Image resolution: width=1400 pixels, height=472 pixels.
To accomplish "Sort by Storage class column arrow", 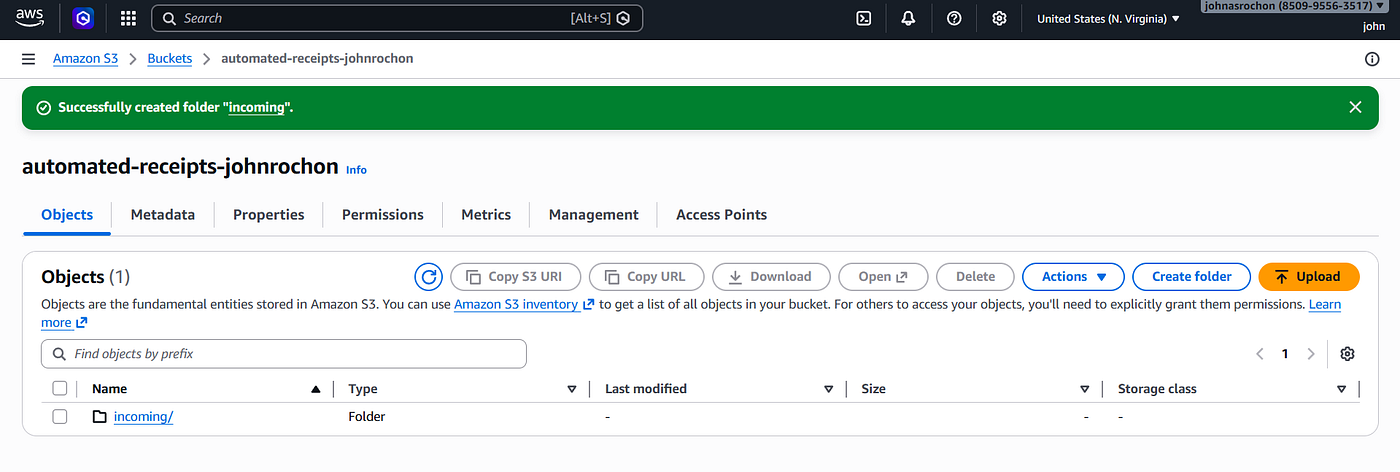I will point(1341,389).
